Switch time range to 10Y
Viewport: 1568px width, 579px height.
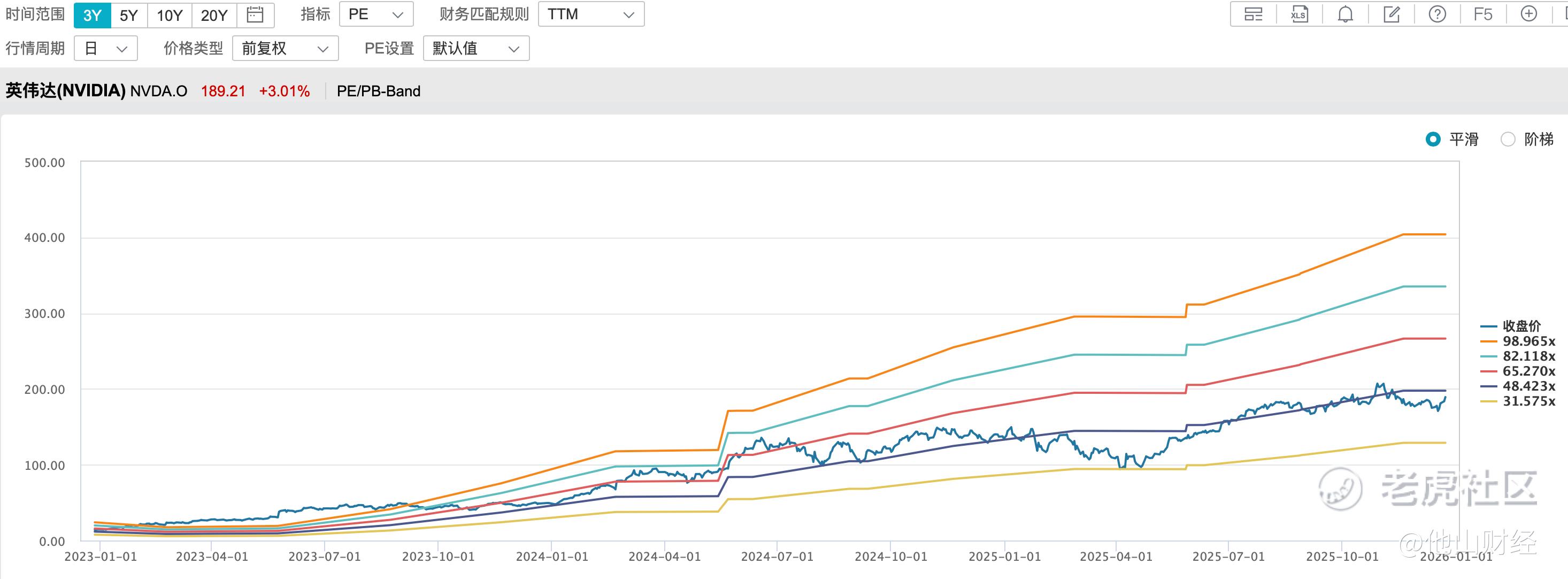(x=169, y=14)
